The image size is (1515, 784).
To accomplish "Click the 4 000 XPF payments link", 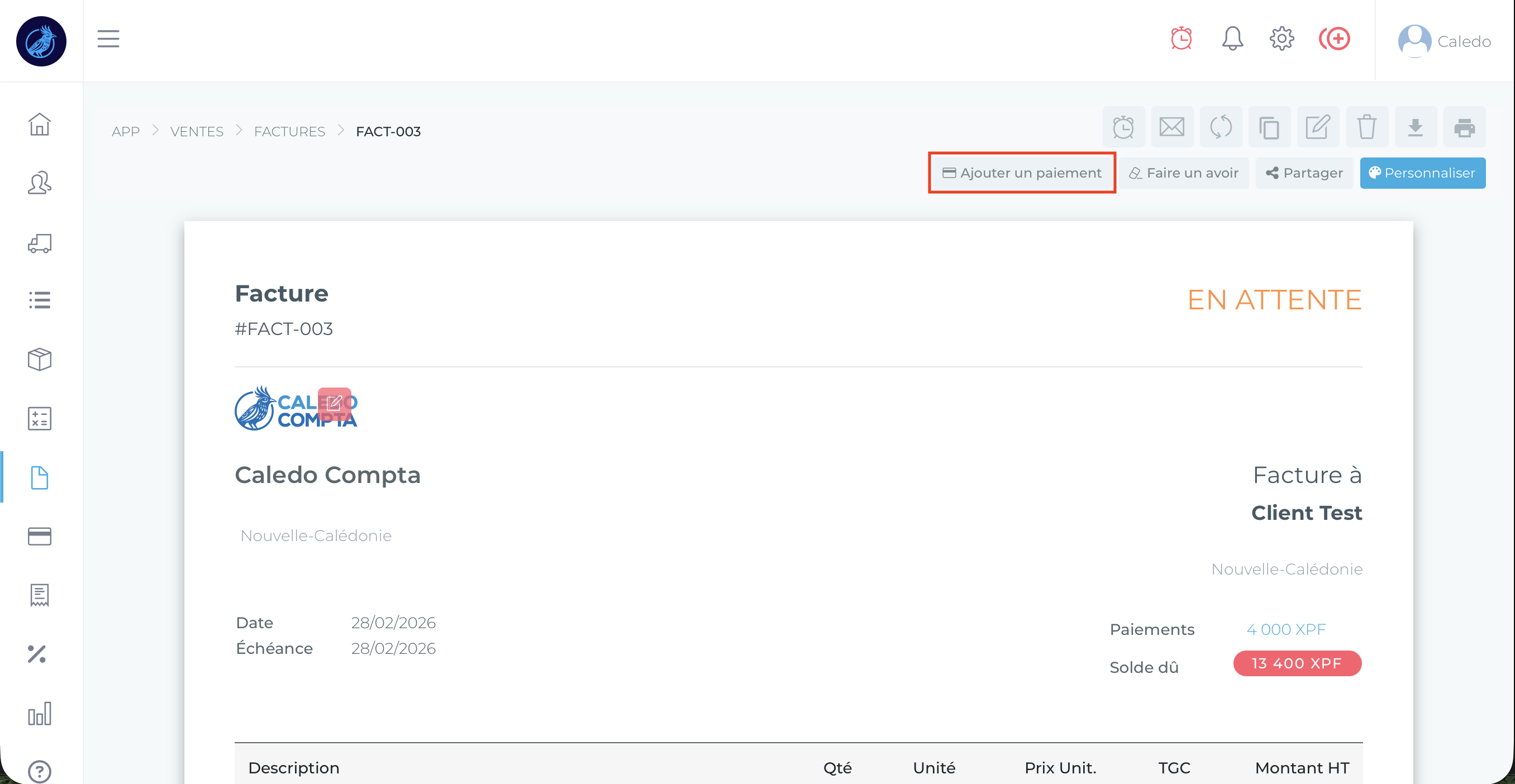I will (1285, 629).
